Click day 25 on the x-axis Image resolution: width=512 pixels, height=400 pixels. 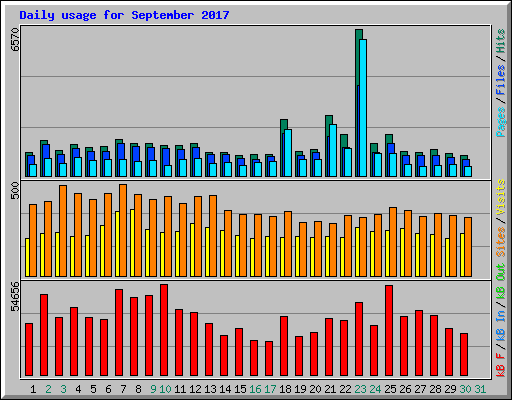(390, 389)
